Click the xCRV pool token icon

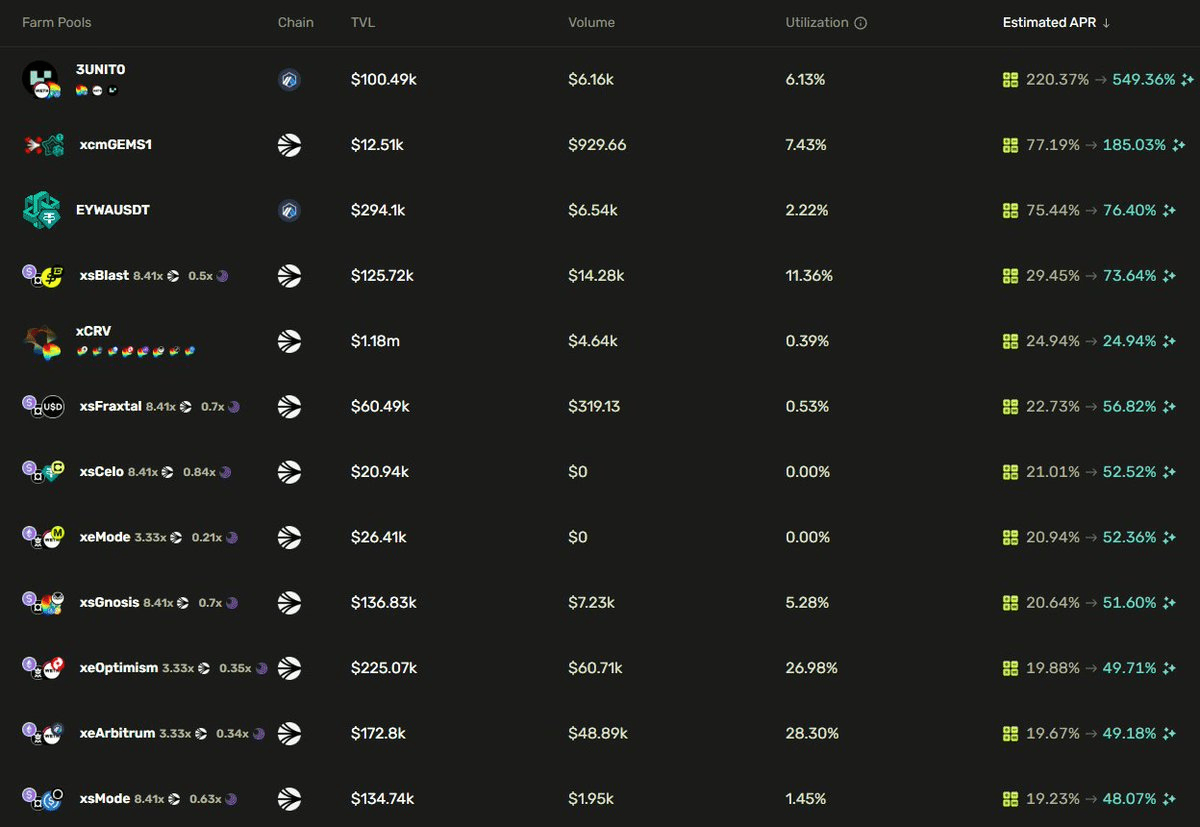(42, 342)
